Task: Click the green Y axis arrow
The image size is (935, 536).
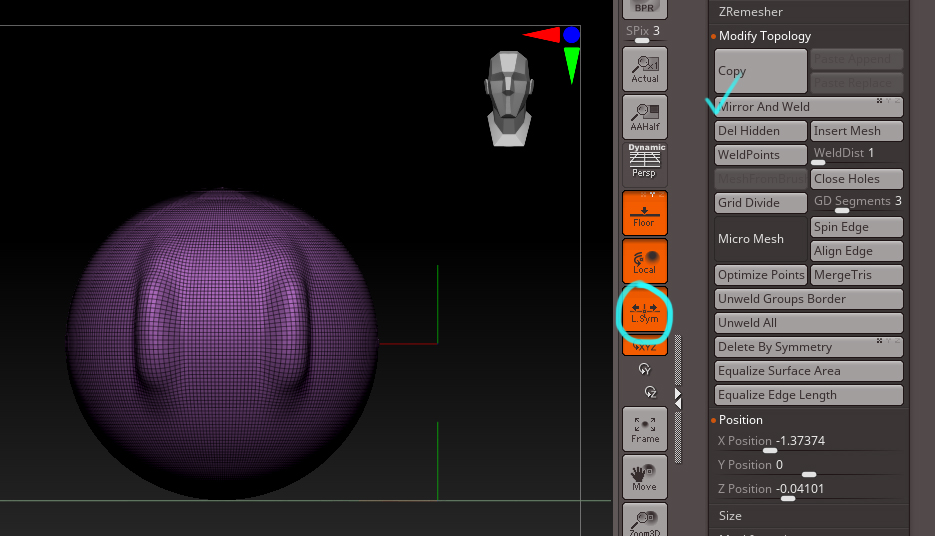Action: pyautogui.click(x=571, y=65)
